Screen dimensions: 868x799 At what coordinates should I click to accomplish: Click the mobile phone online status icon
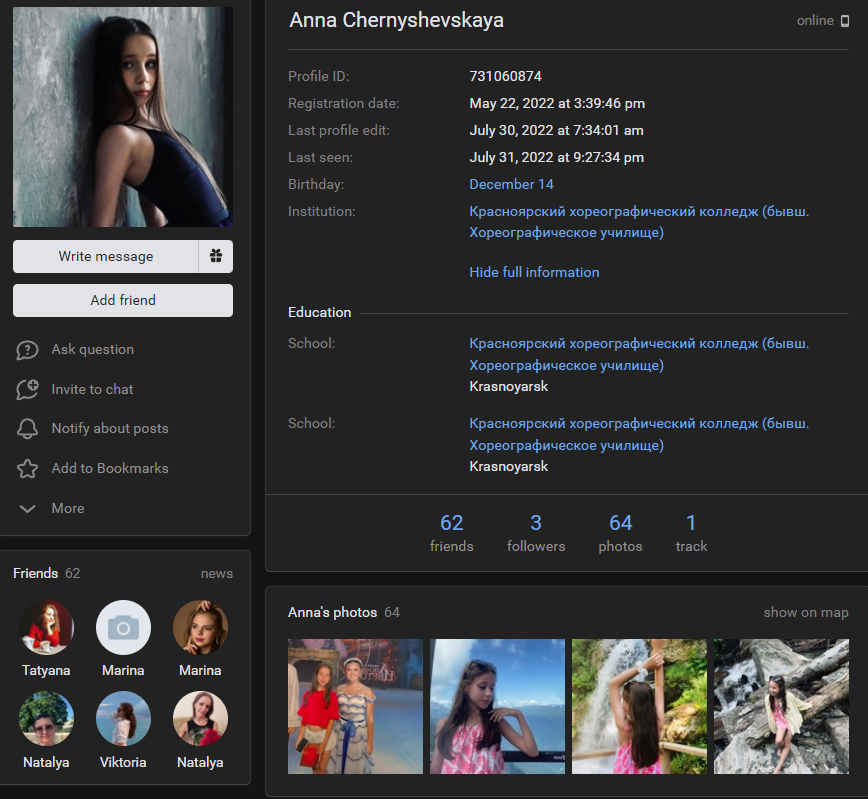coord(845,21)
